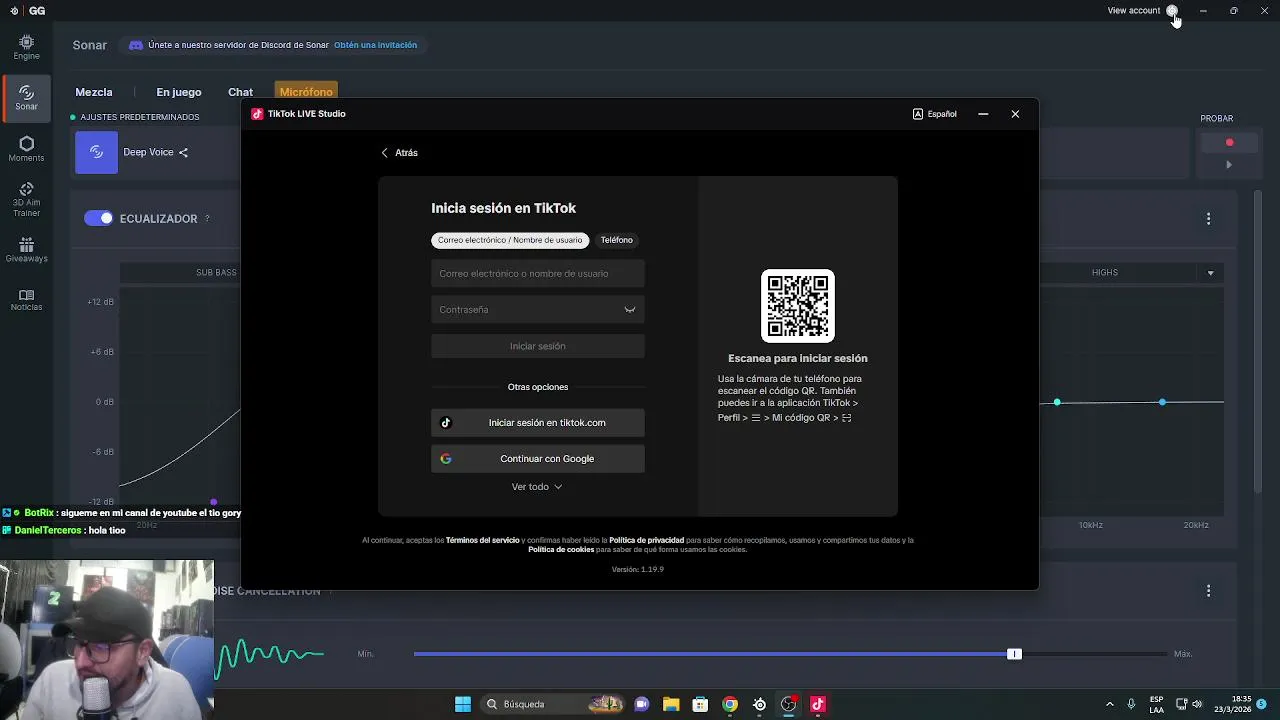Open File Explorer from taskbar
The height and width of the screenshot is (720, 1280).
tap(670, 704)
